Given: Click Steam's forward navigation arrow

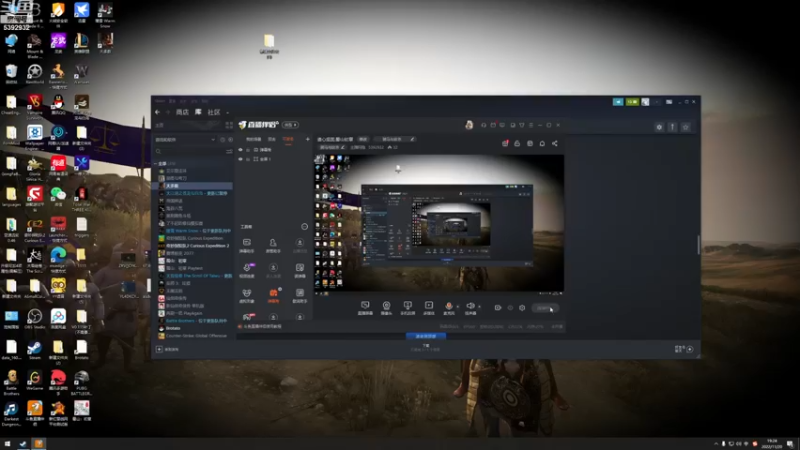Looking at the screenshot, I should click(x=167, y=112).
